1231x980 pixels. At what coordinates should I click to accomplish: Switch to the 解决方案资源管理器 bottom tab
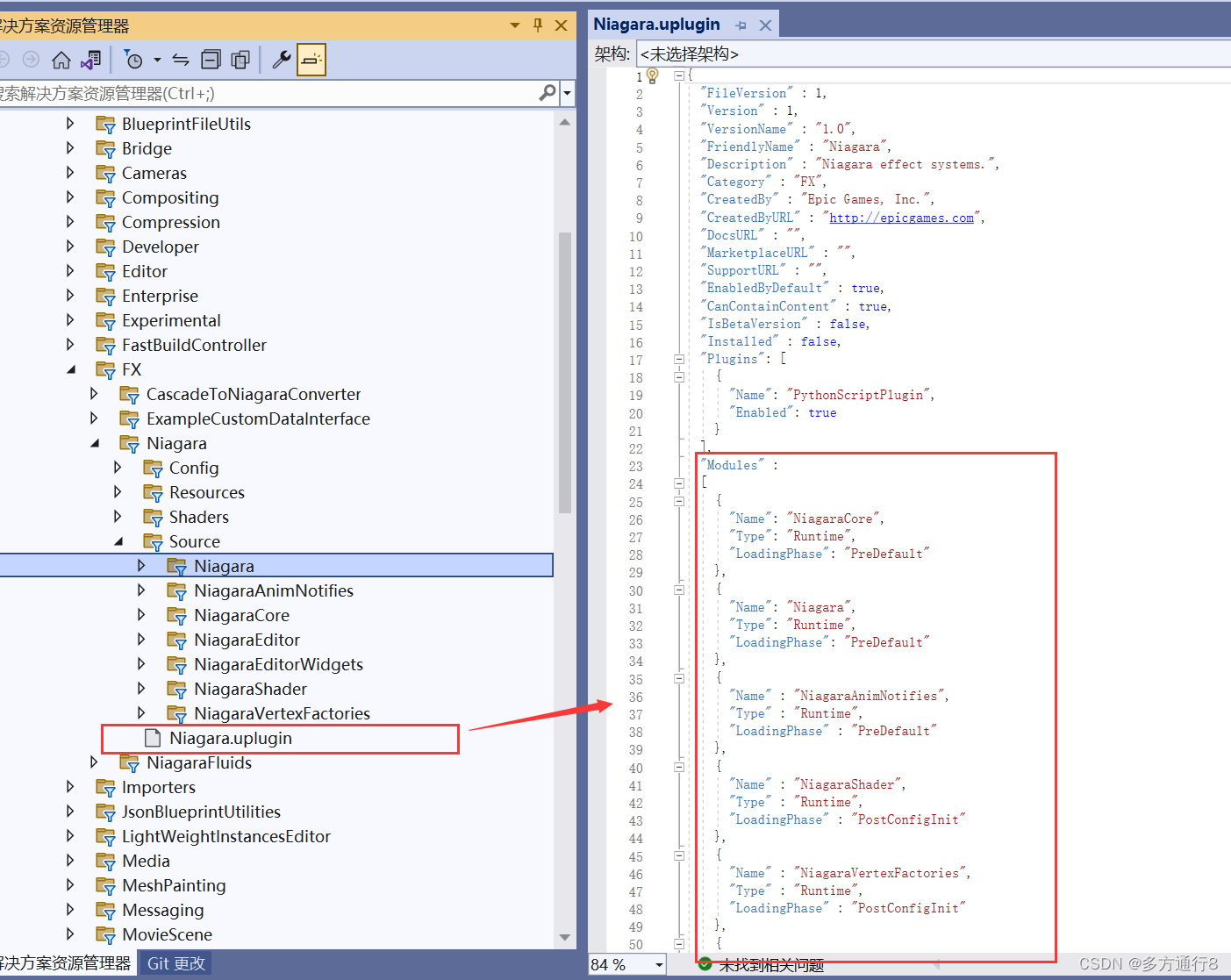66,963
